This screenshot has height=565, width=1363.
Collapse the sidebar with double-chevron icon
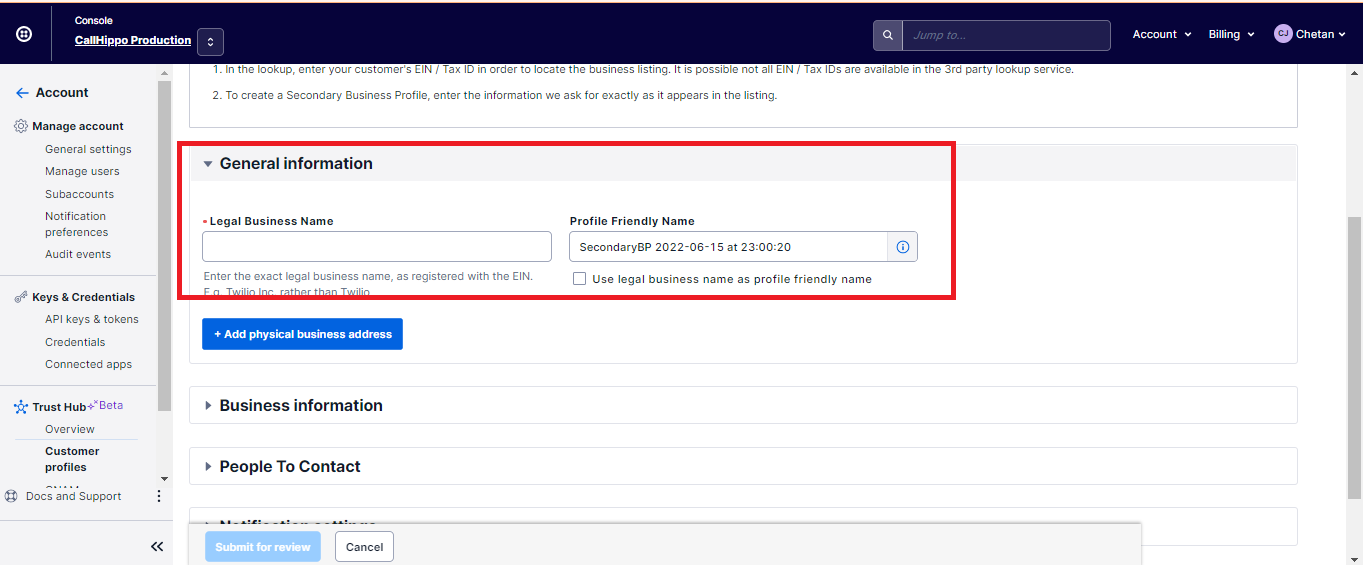click(157, 546)
